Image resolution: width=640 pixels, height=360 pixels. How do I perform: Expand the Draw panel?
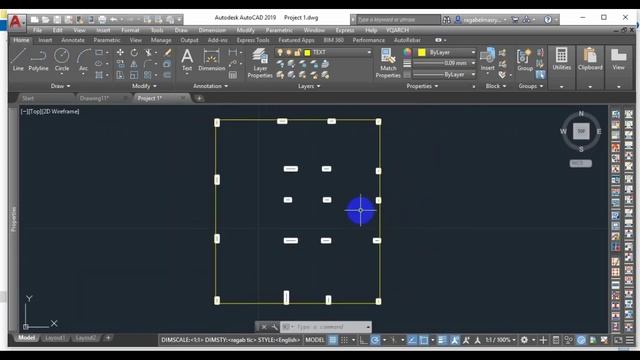[x=60, y=86]
